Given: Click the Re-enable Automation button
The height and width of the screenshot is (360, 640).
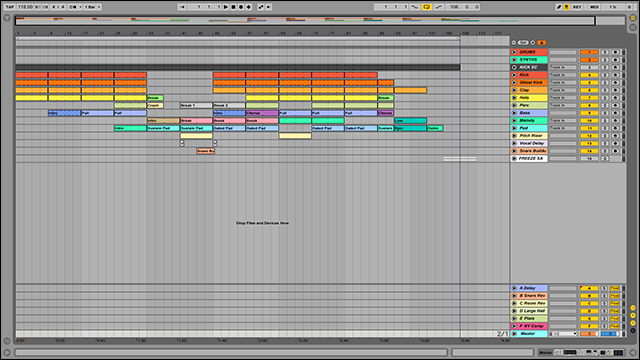Looking at the screenshot, I should click(269, 7).
